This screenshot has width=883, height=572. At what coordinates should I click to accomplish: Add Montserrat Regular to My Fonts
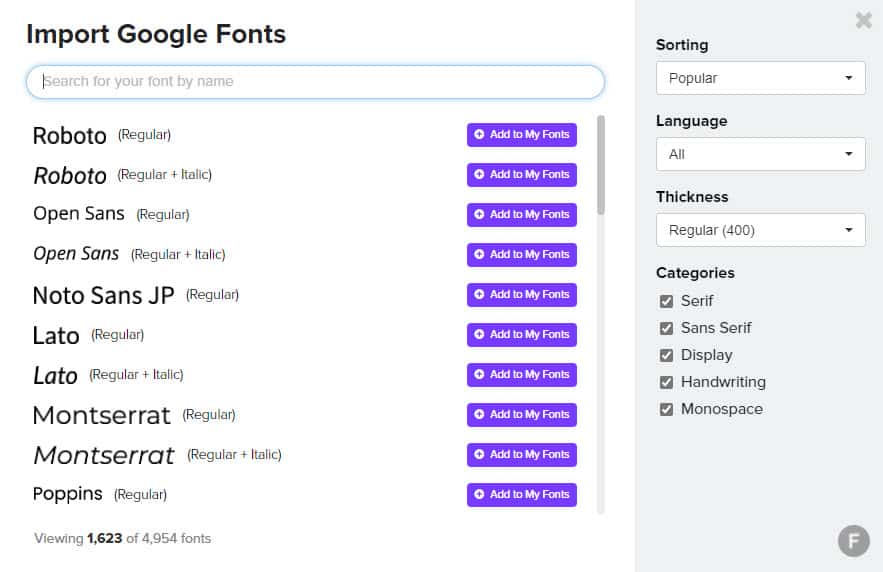521,414
